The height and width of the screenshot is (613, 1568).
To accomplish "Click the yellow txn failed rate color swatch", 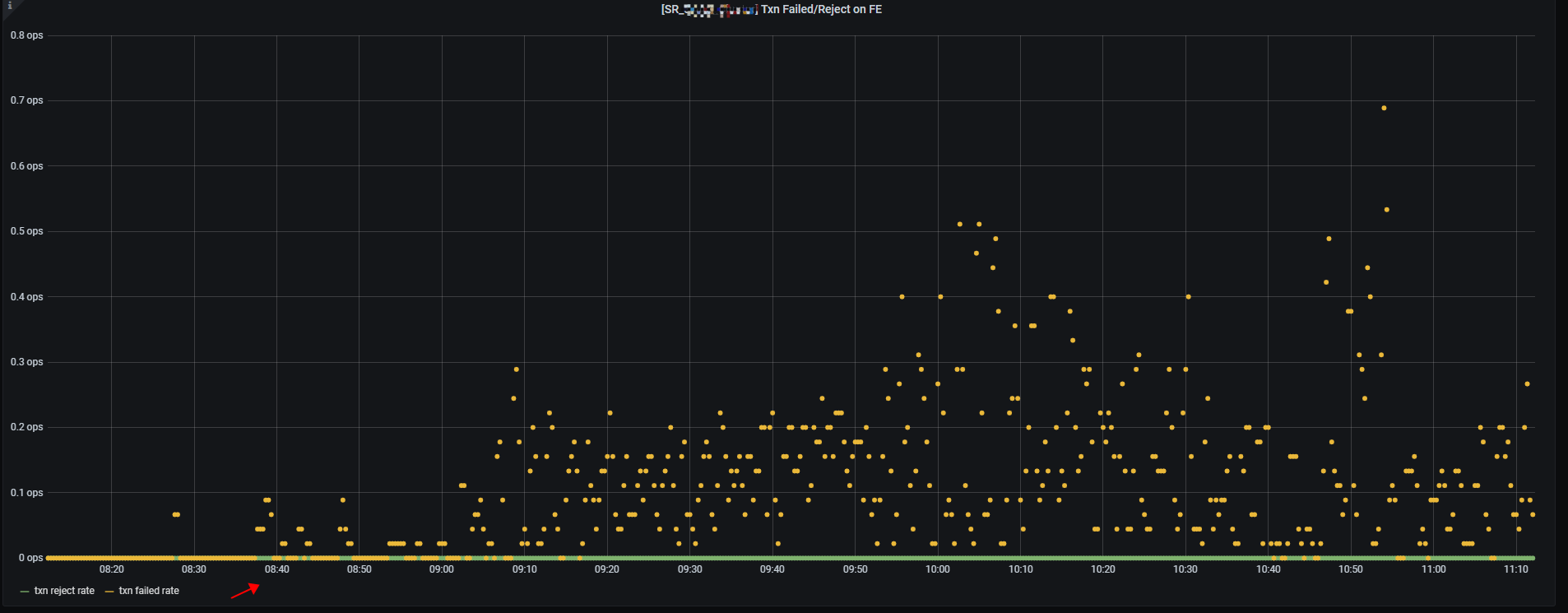I will (109, 592).
